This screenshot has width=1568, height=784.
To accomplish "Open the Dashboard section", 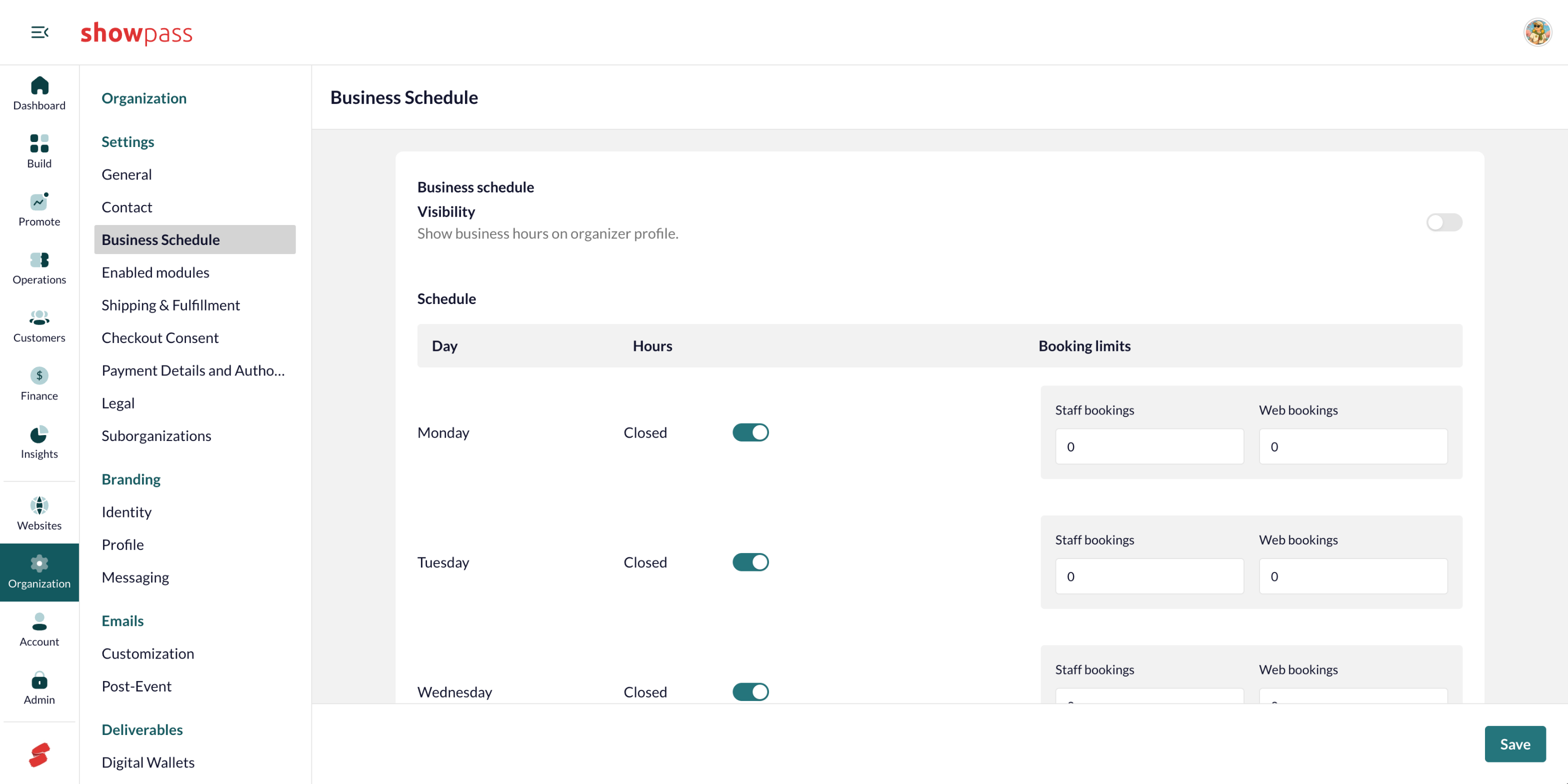I will (39, 93).
